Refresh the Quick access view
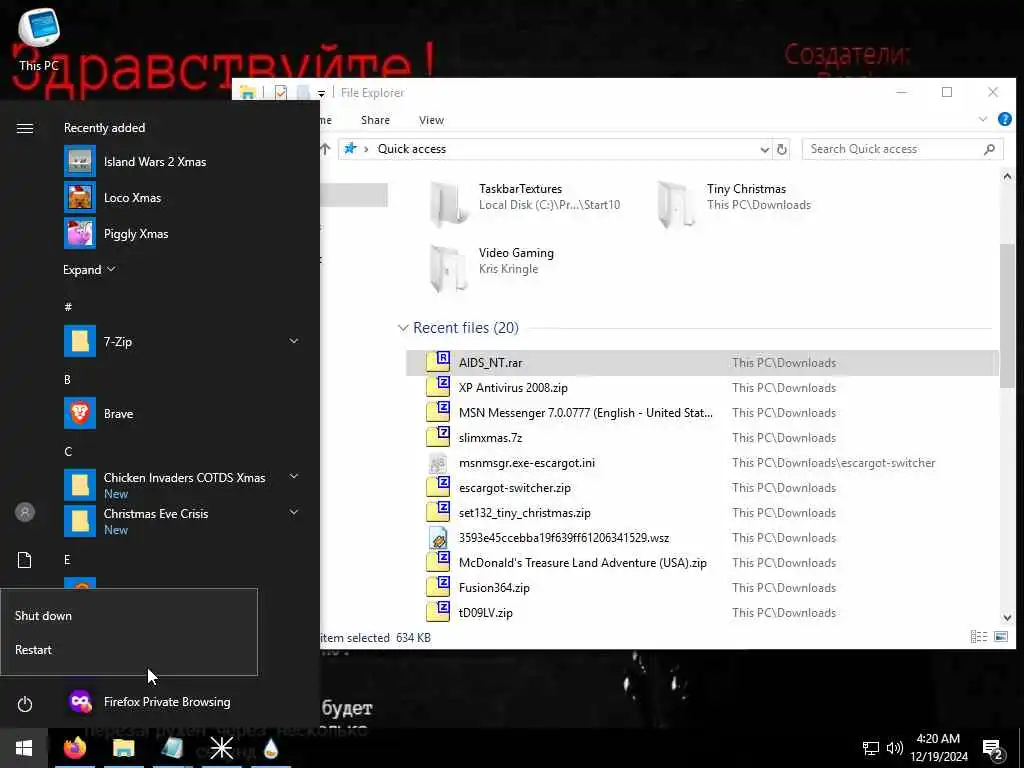The height and width of the screenshot is (768, 1024). [781, 150]
